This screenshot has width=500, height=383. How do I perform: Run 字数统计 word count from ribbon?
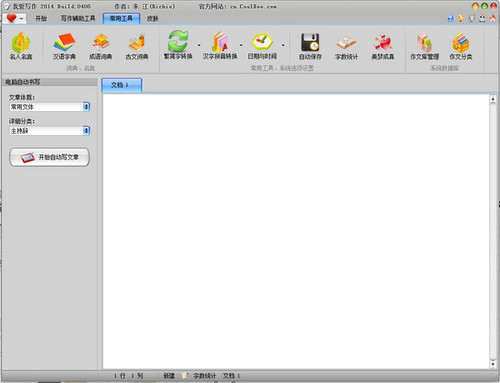point(346,46)
